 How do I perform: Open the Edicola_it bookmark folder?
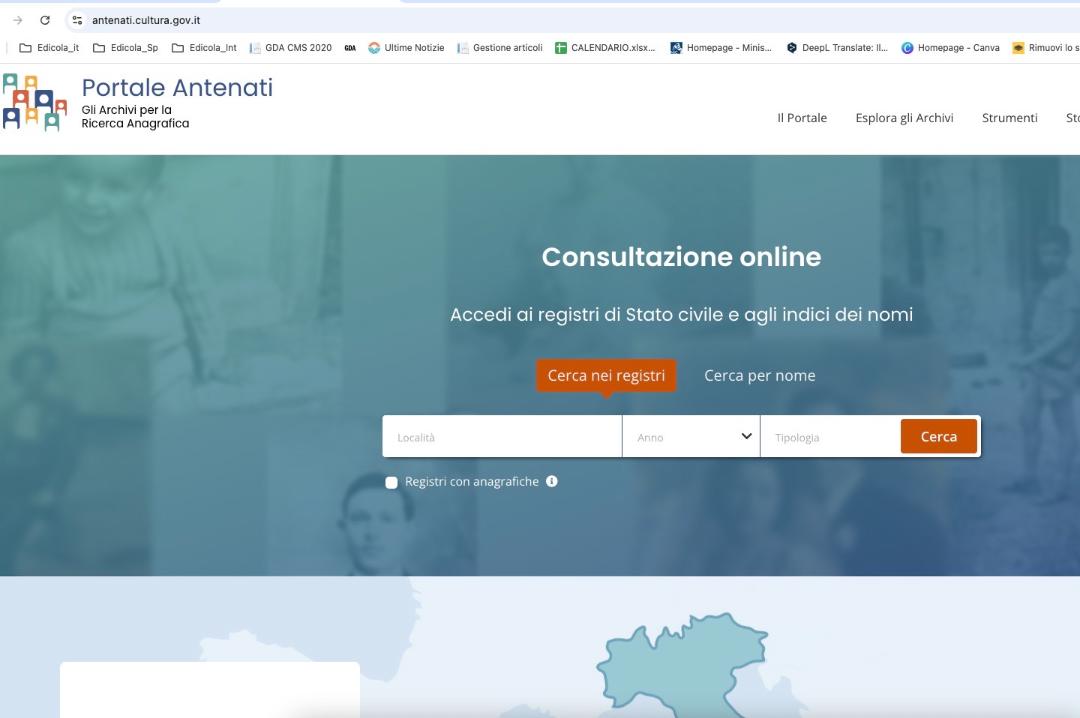point(49,47)
